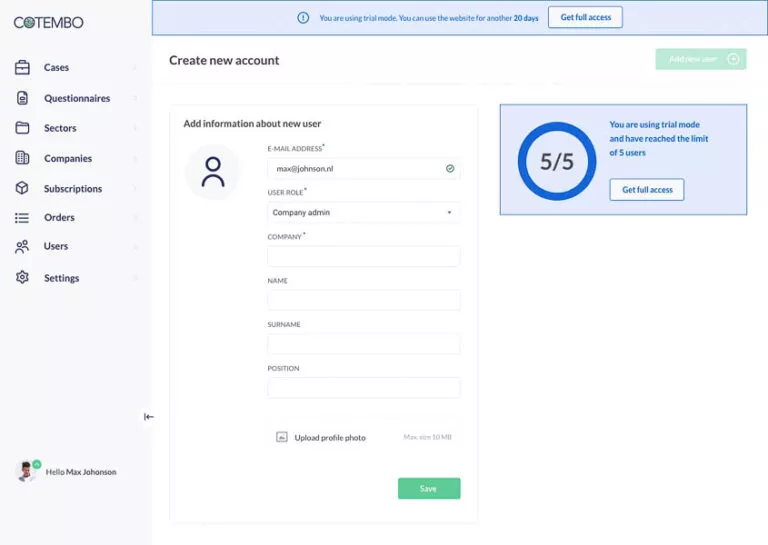
Task: Click the Add new user button
Action: coord(701,59)
